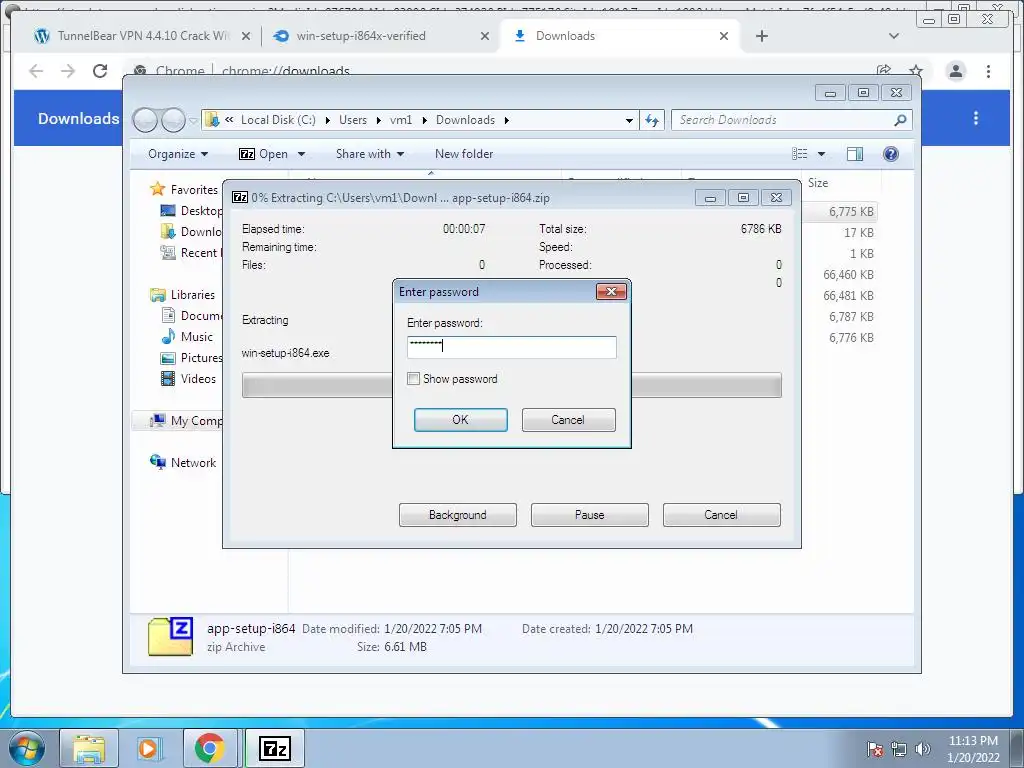This screenshot has height=768, width=1024.
Task: Switch to Chrome from taskbar
Action: (x=209, y=748)
